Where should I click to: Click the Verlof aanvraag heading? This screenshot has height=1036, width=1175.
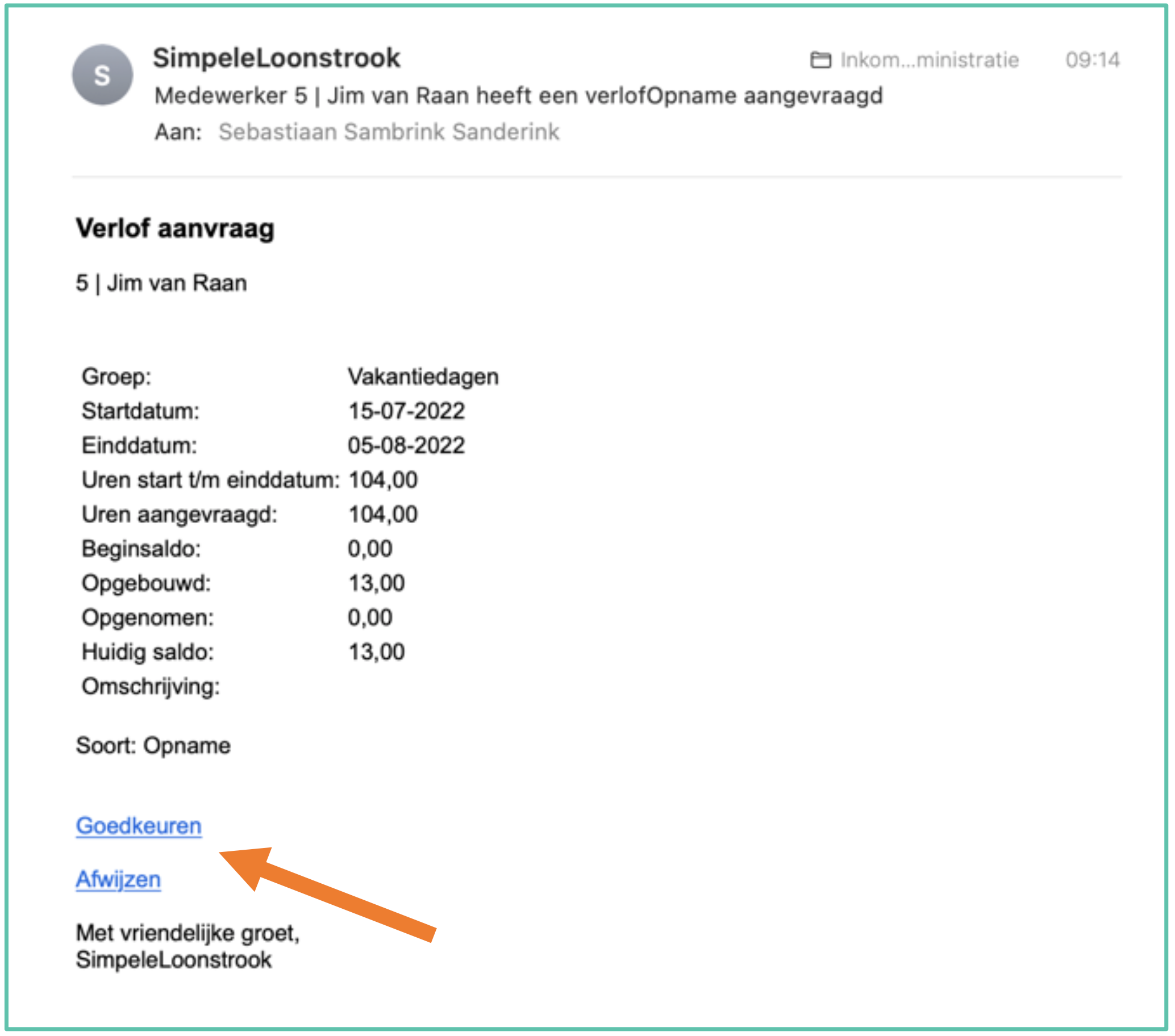tap(176, 229)
